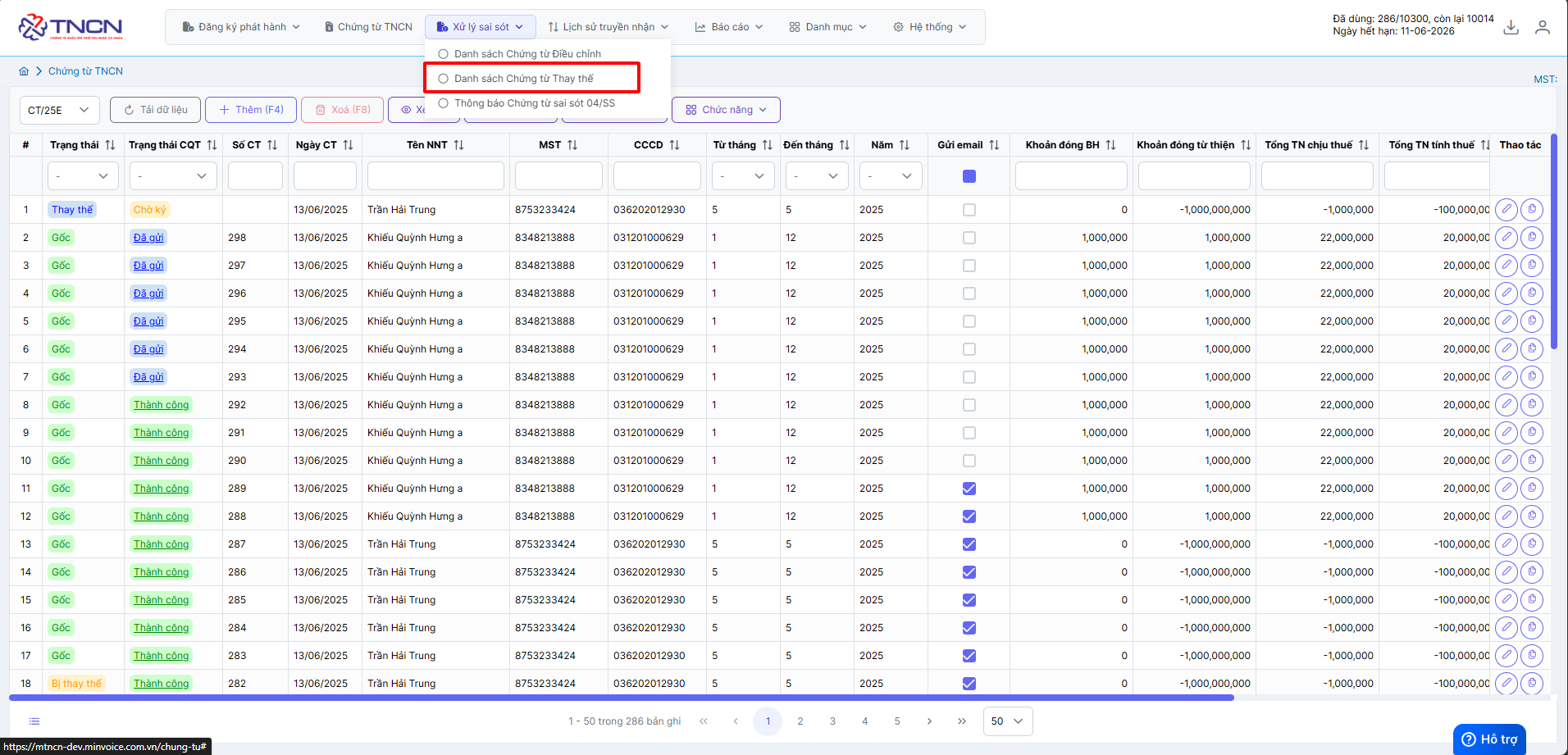Open Năm filter dropdown

891,176
